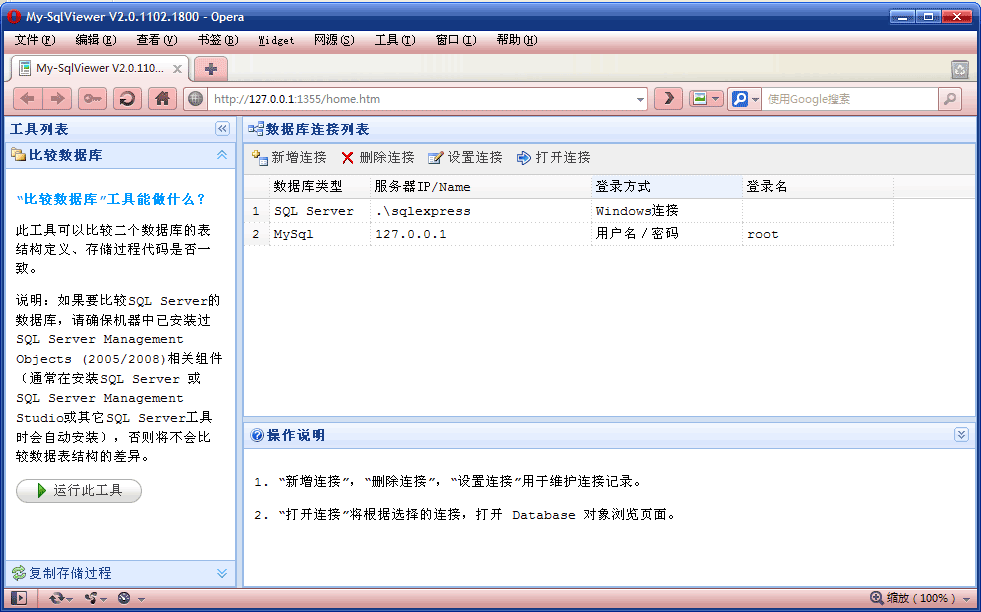Toggle the status bar panel button
Screen dimensions: 981x612
coord(19,598)
